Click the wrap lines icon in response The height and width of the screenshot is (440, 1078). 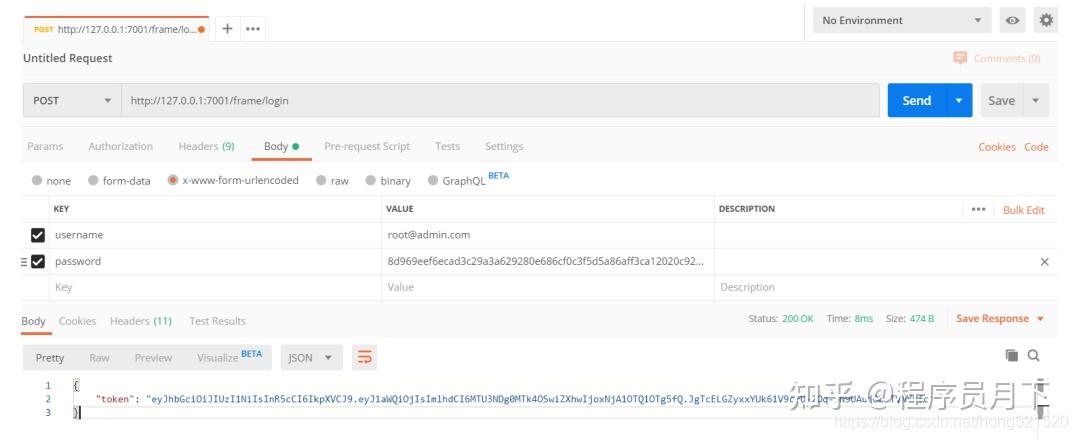[365, 357]
